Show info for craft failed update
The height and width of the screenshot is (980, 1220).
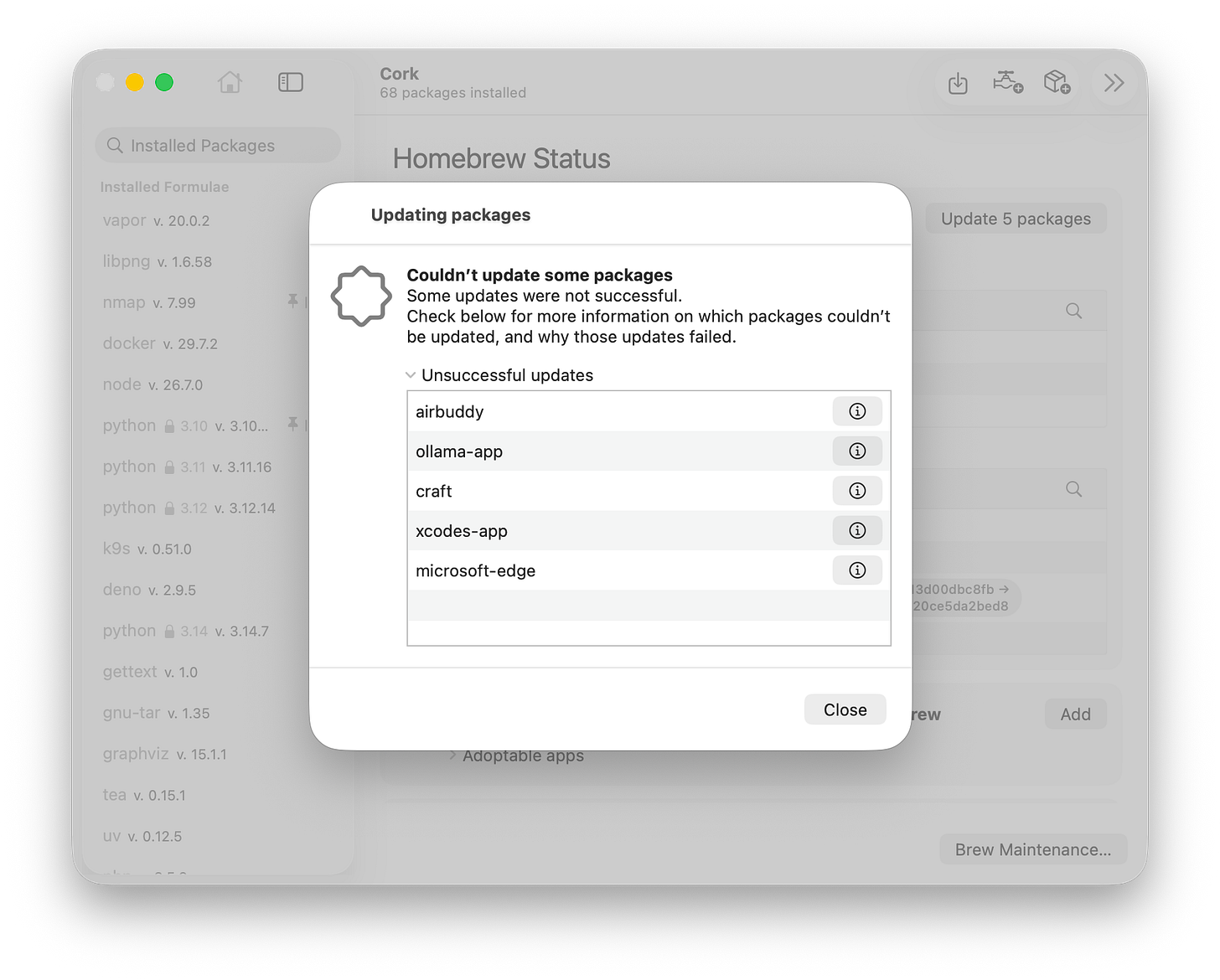(857, 491)
